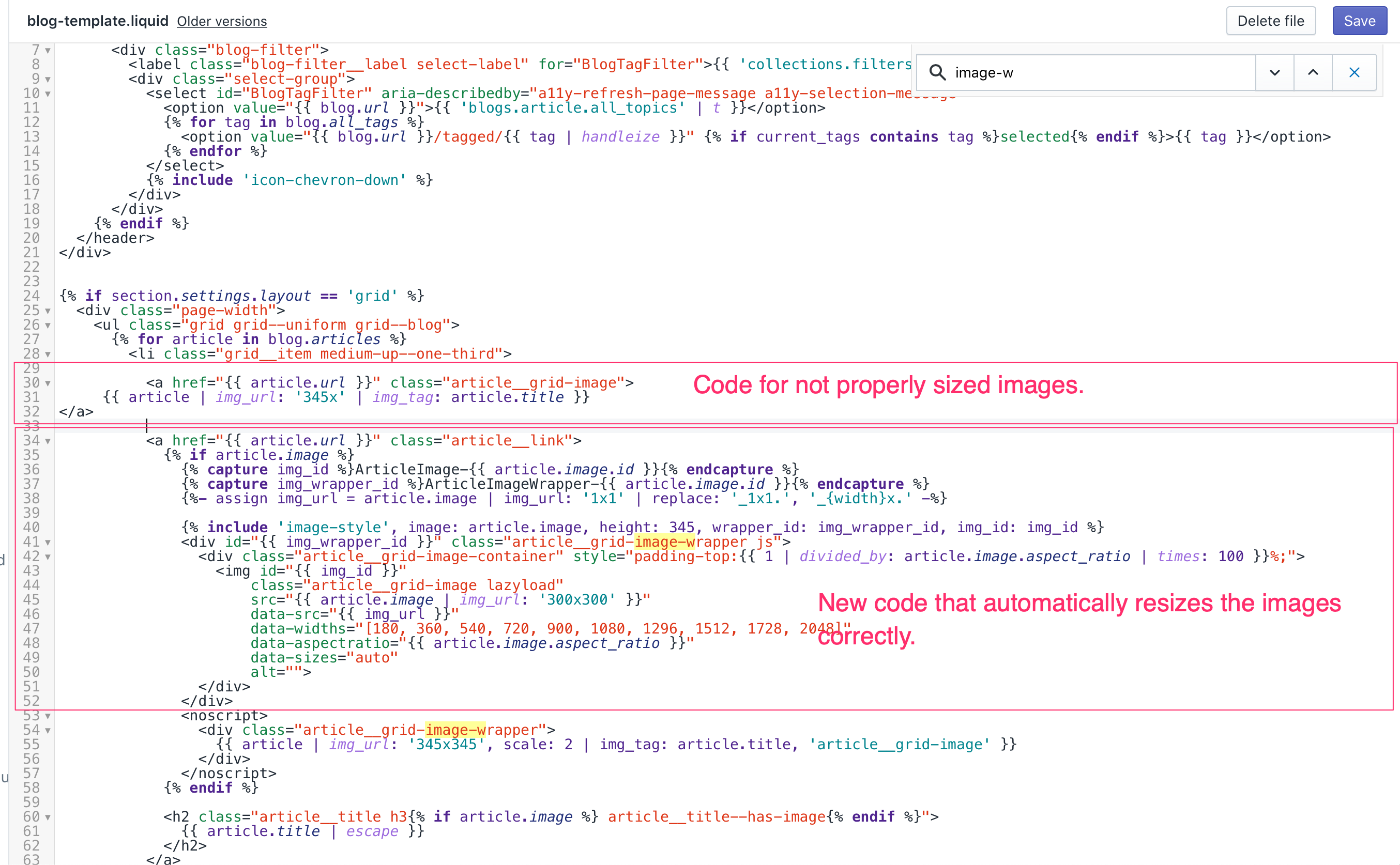
Task: Collapse the li grid__item at line 28
Action: click(48, 354)
